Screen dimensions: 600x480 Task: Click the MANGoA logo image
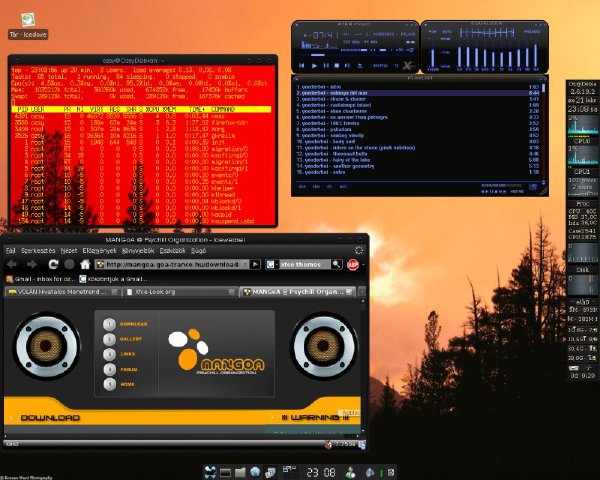click(216, 351)
